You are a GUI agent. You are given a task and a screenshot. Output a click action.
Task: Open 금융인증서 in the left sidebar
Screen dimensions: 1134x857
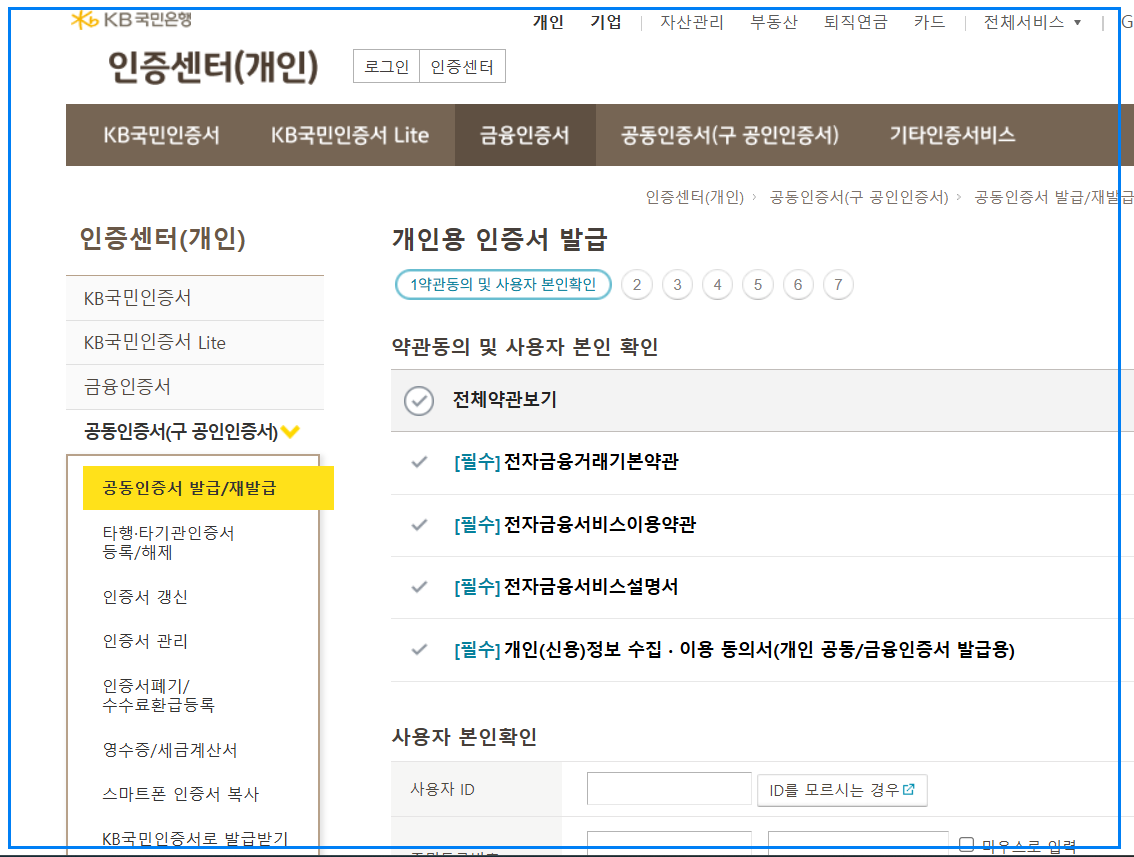point(195,387)
